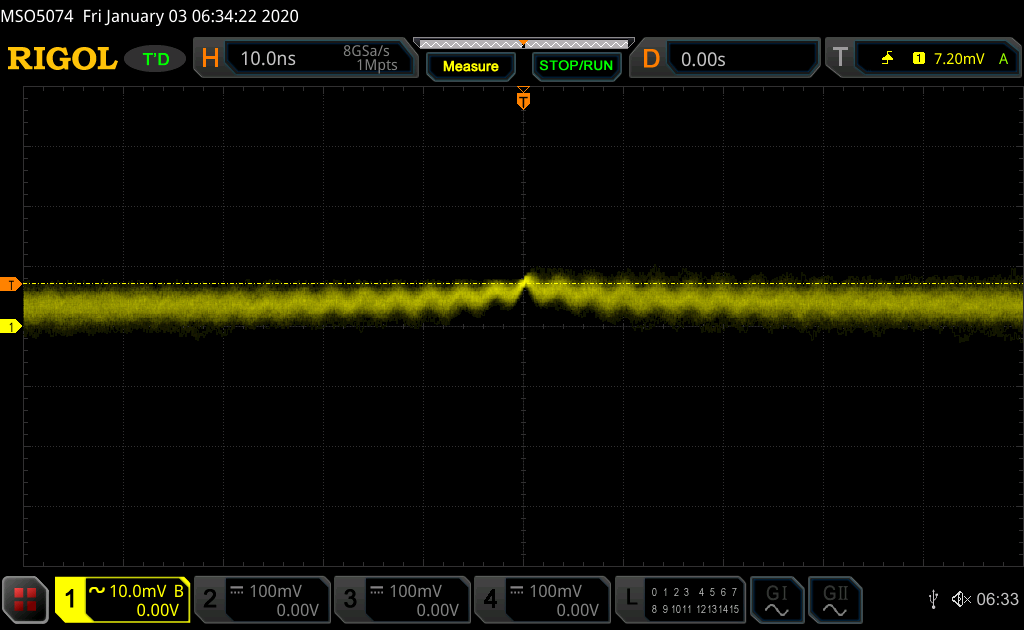
Task: Open the T trigger settings menu
Action: tap(840, 57)
